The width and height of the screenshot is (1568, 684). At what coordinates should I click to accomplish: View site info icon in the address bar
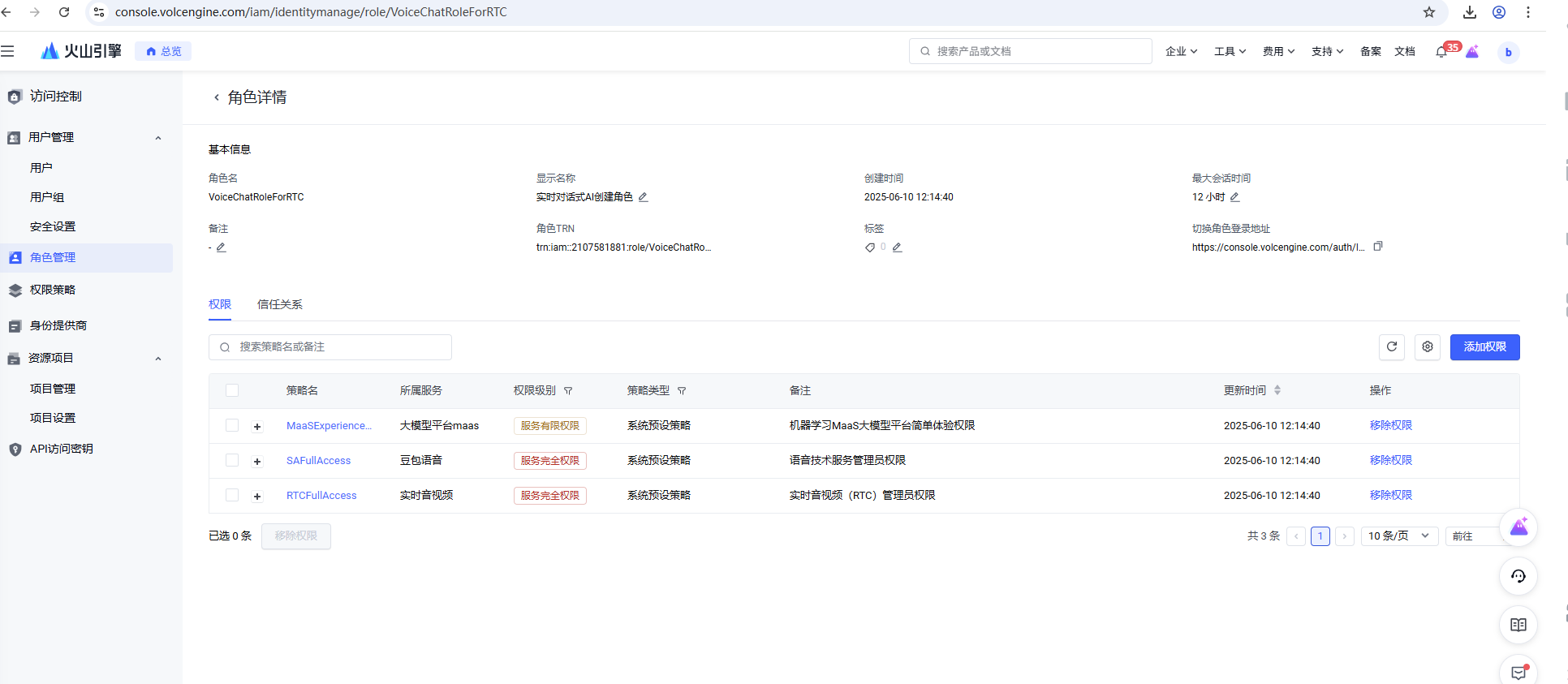pyautogui.click(x=99, y=12)
